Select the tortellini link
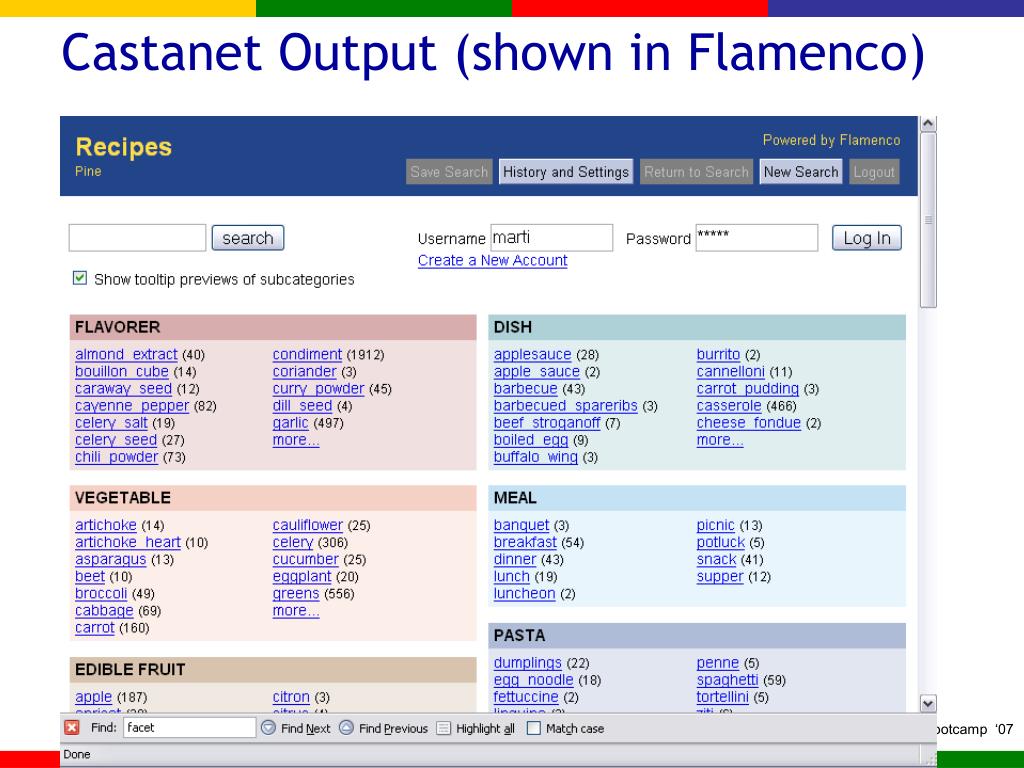Screen dimensions: 1024x768 click(722, 697)
